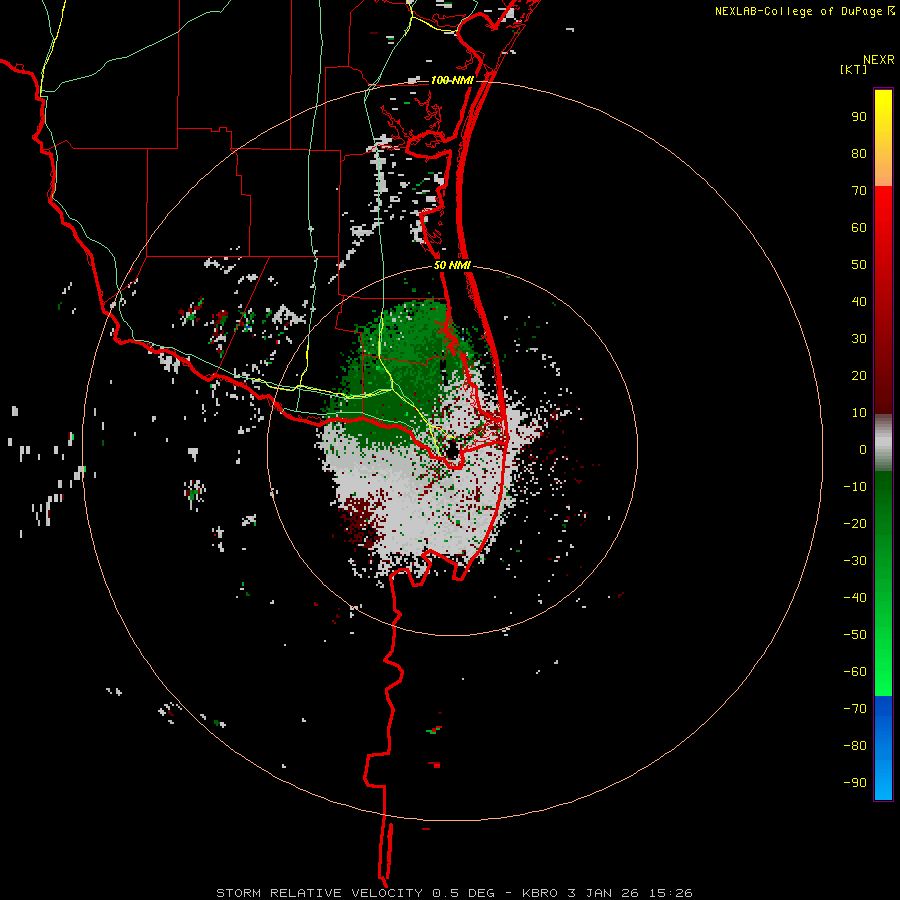The height and width of the screenshot is (900, 900).
Task: Click the KBRO station identifier
Action: (540, 893)
